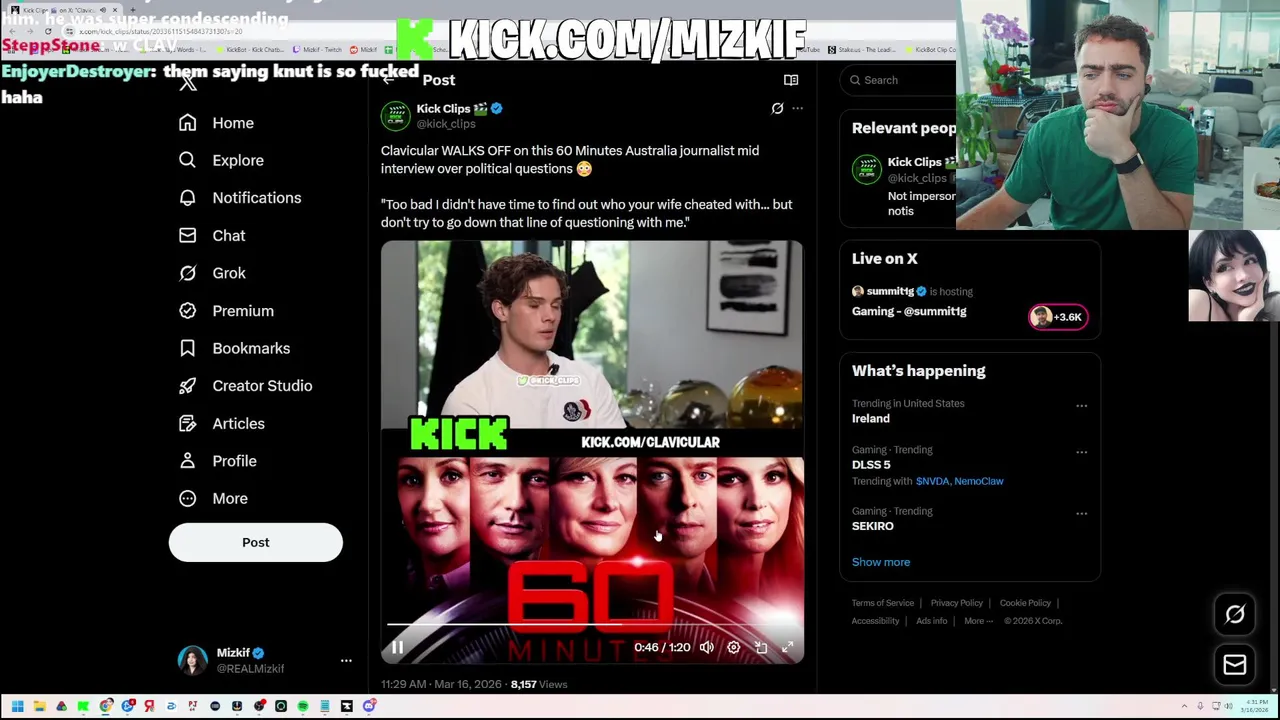
Task: Toggle picture-in-picture on the video
Action: click(761, 648)
